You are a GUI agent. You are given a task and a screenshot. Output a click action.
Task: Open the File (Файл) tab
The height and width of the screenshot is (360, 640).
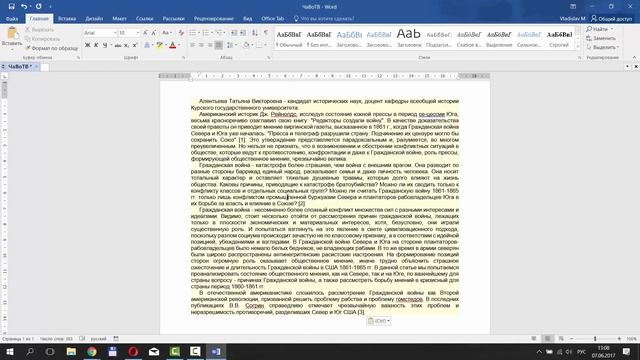[x=12, y=19]
